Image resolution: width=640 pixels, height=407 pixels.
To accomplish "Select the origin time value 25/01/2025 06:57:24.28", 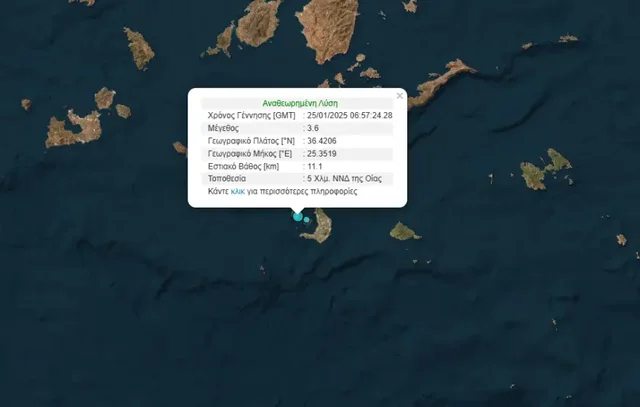I will click(350, 115).
